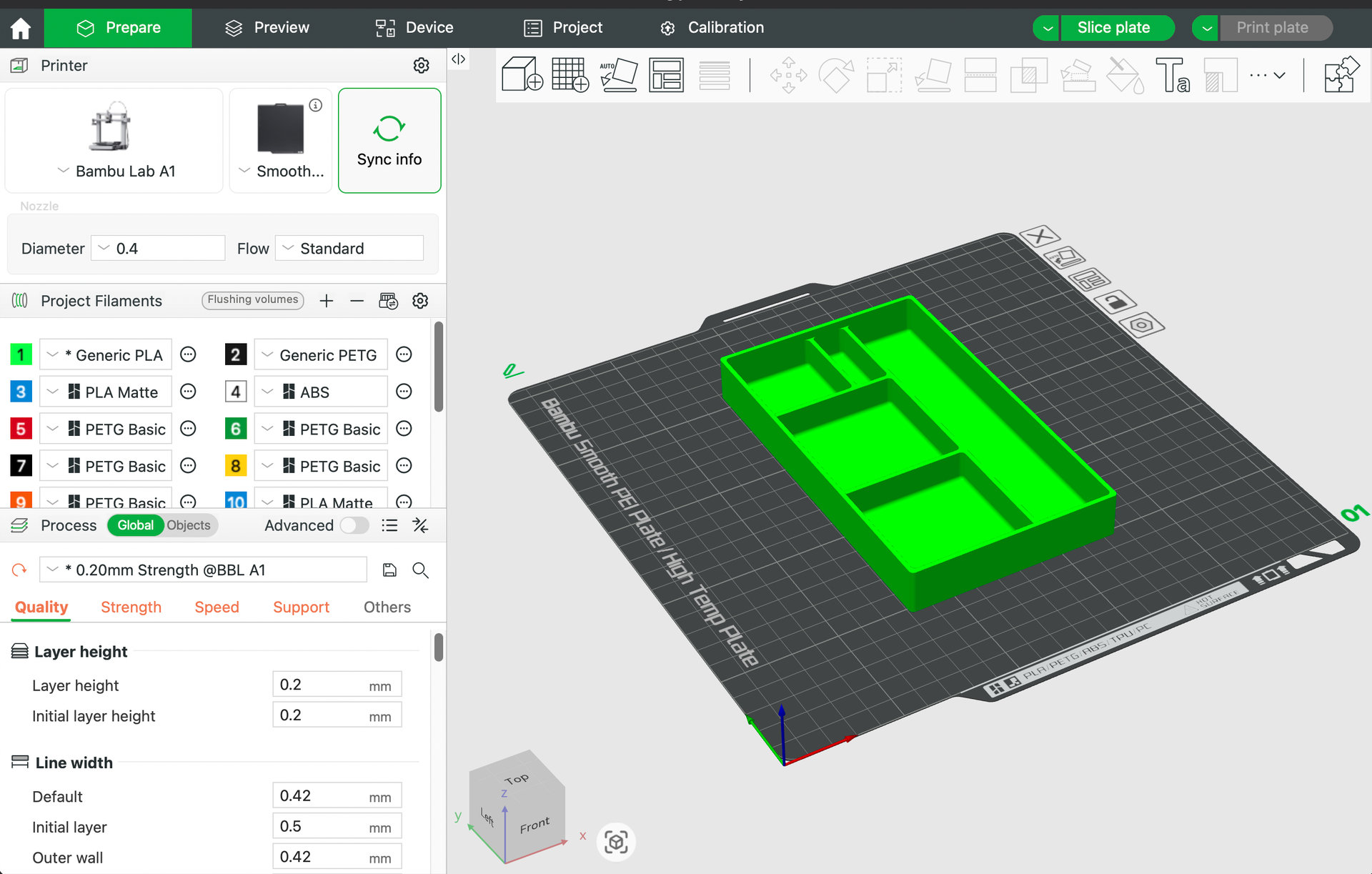This screenshot has height=874, width=1372.
Task: Open the Assembly view puzzle icon
Action: click(1341, 75)
